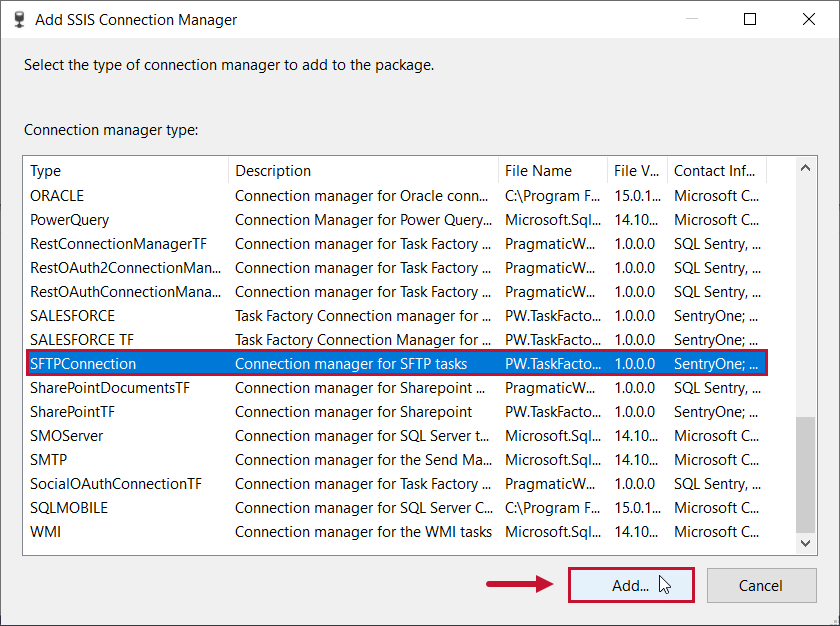Sort the list by File Version column
840x626 pixels.
coord(637,170)
